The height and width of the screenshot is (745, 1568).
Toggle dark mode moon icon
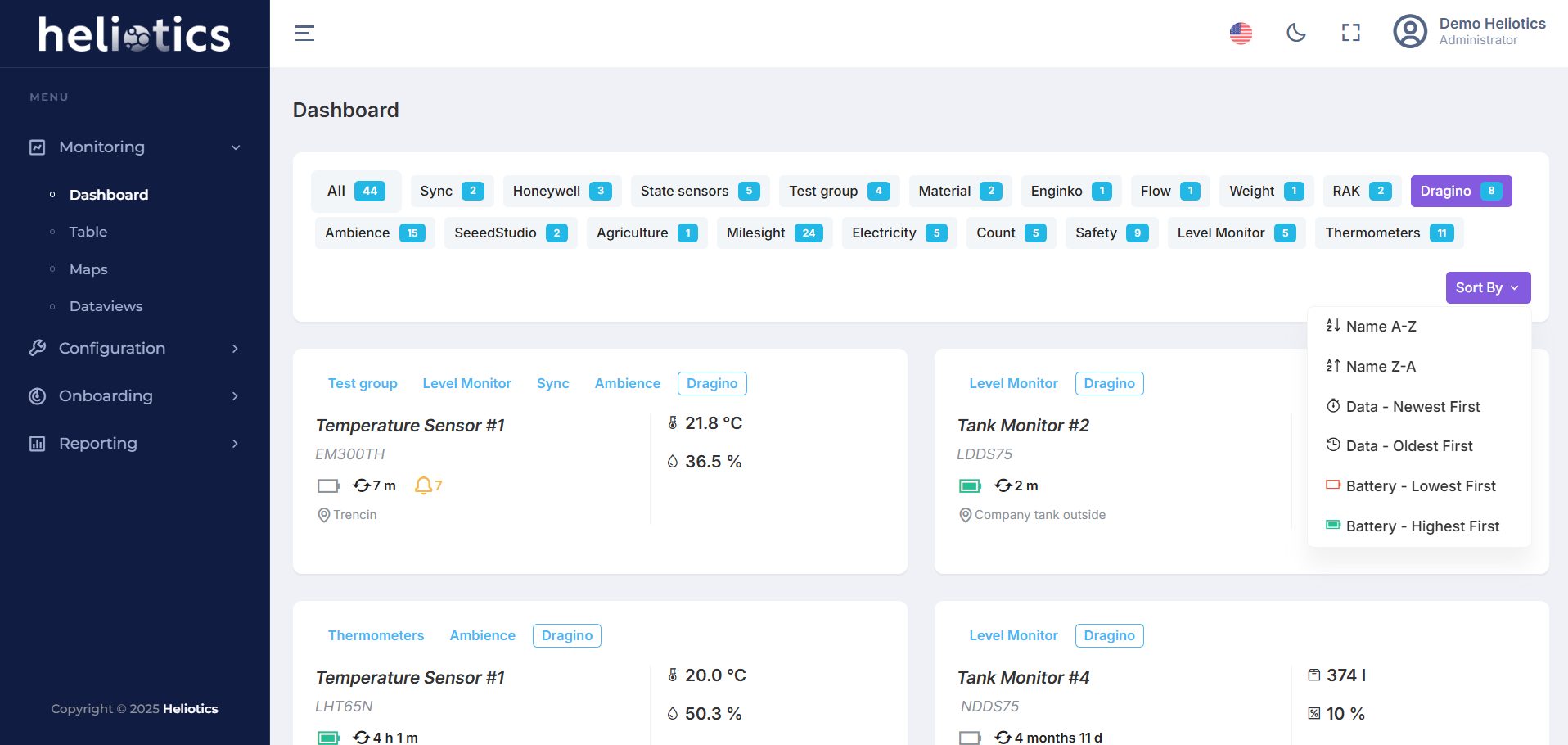tap(1296, 33)
